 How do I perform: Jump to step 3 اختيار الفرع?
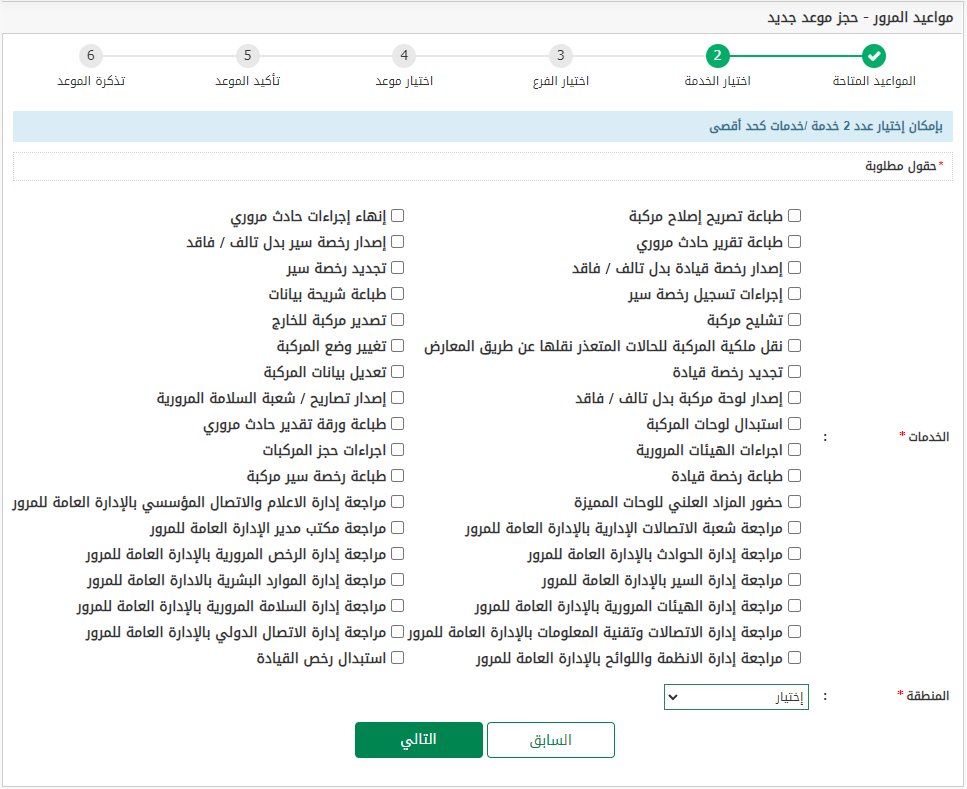[x=561, y=56]
